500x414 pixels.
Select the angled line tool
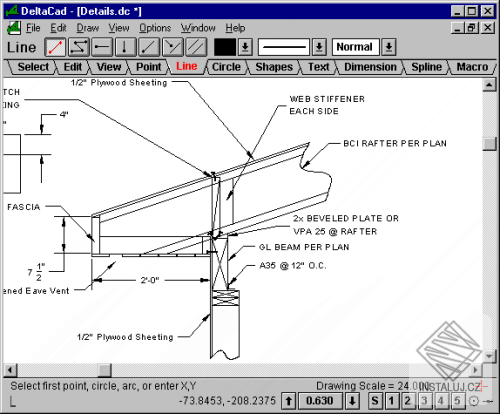[149, 47]
